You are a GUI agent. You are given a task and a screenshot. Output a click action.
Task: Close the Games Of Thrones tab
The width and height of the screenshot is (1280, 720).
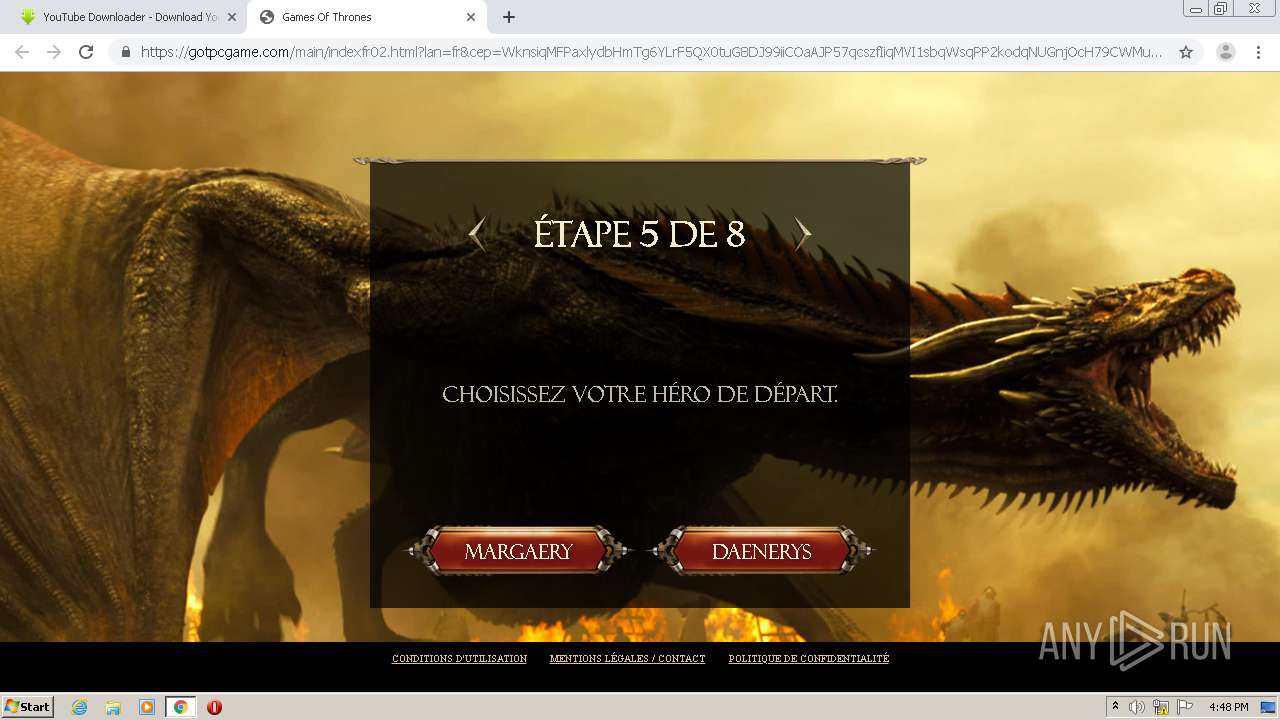pyautogui.click(x=470, y=17)
